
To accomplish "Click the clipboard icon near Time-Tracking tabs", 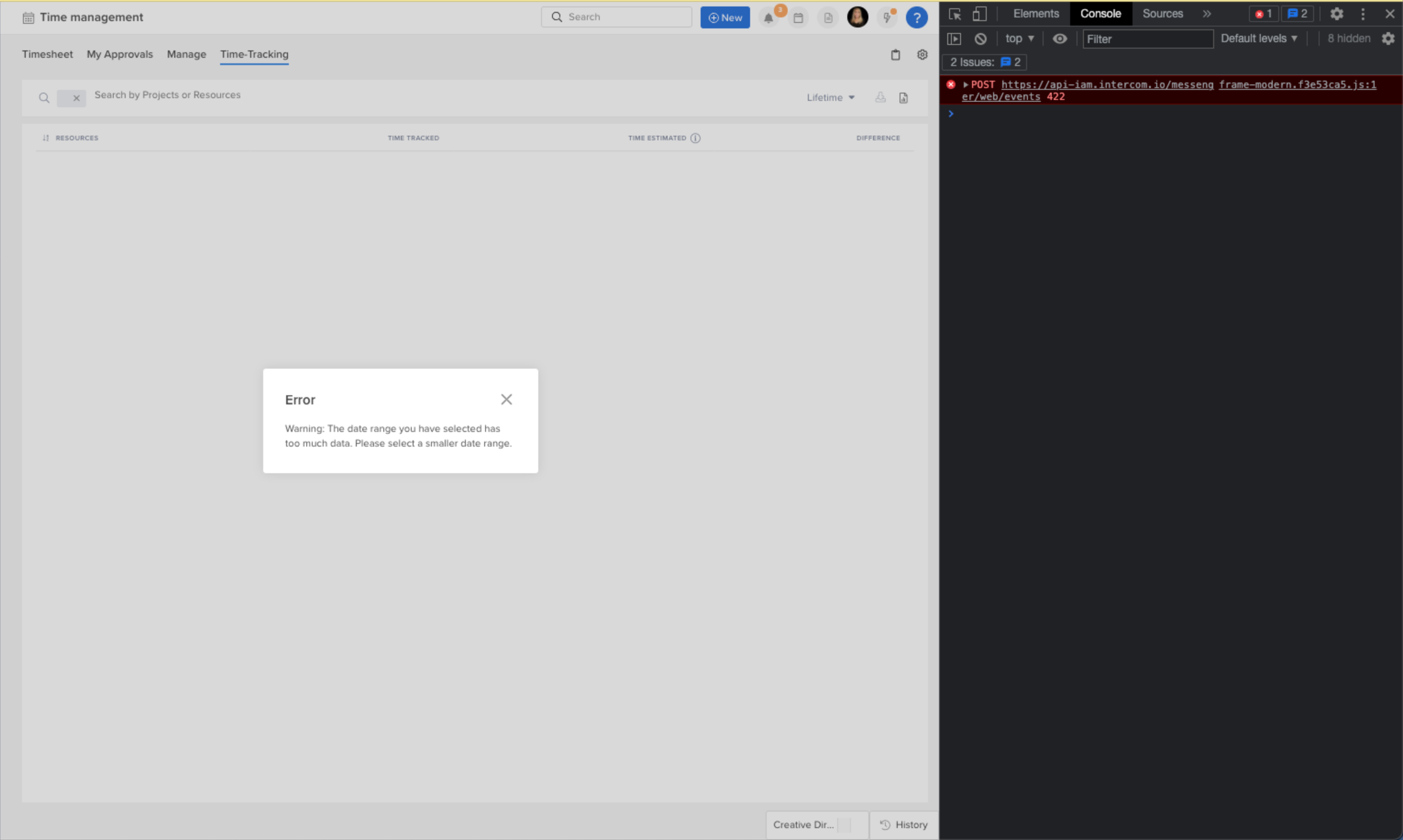I will coord(895,55).
